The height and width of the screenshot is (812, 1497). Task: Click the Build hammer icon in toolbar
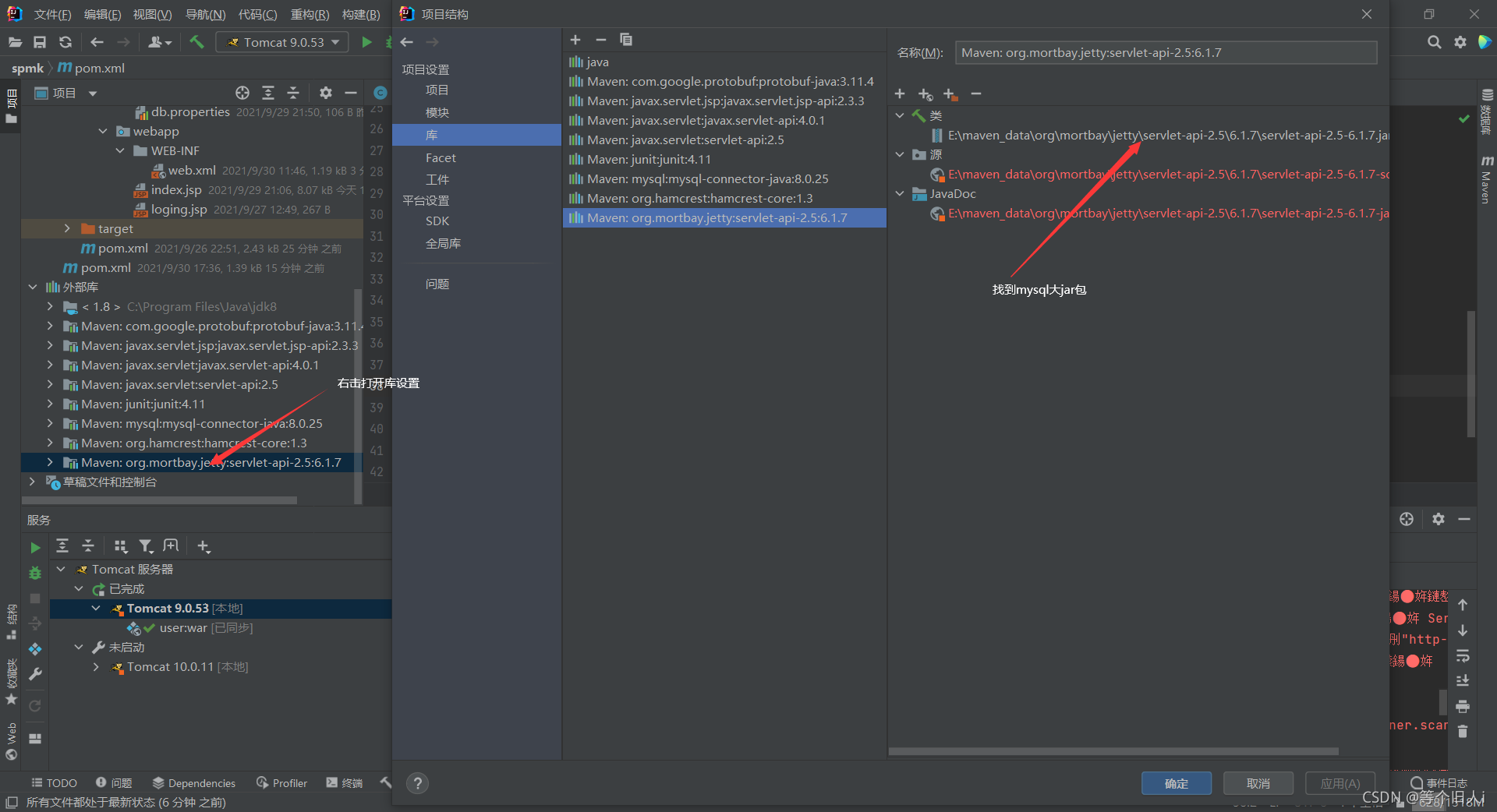(x=196, y=42)
